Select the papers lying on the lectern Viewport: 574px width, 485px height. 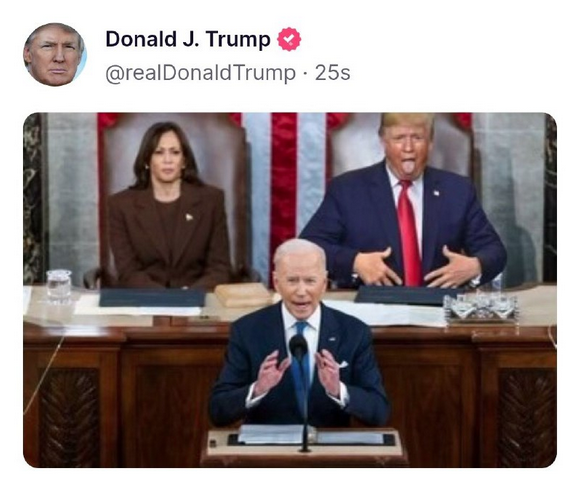click(x=311, y=434)
